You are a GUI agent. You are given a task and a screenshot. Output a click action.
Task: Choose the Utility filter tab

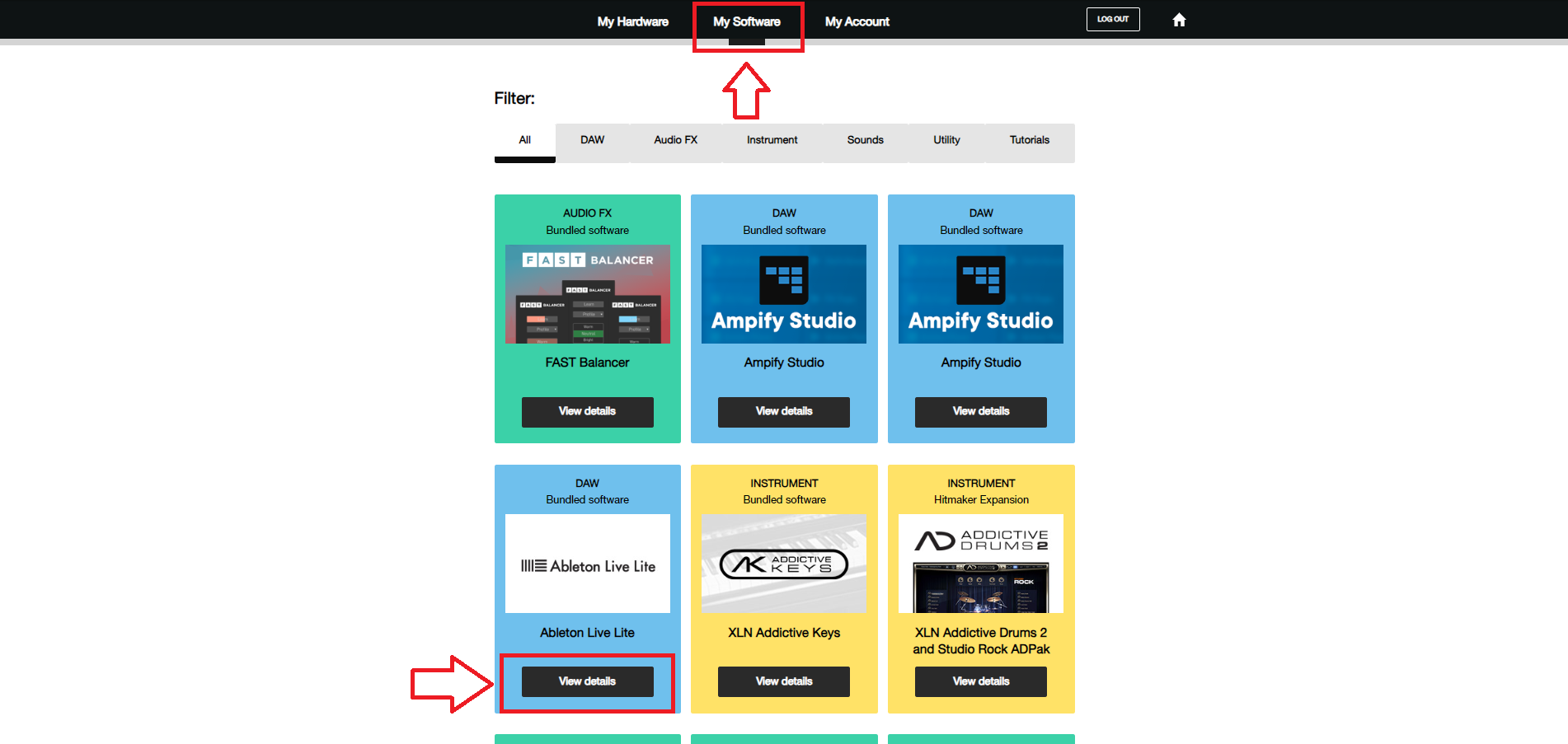(x=946, y=141)
